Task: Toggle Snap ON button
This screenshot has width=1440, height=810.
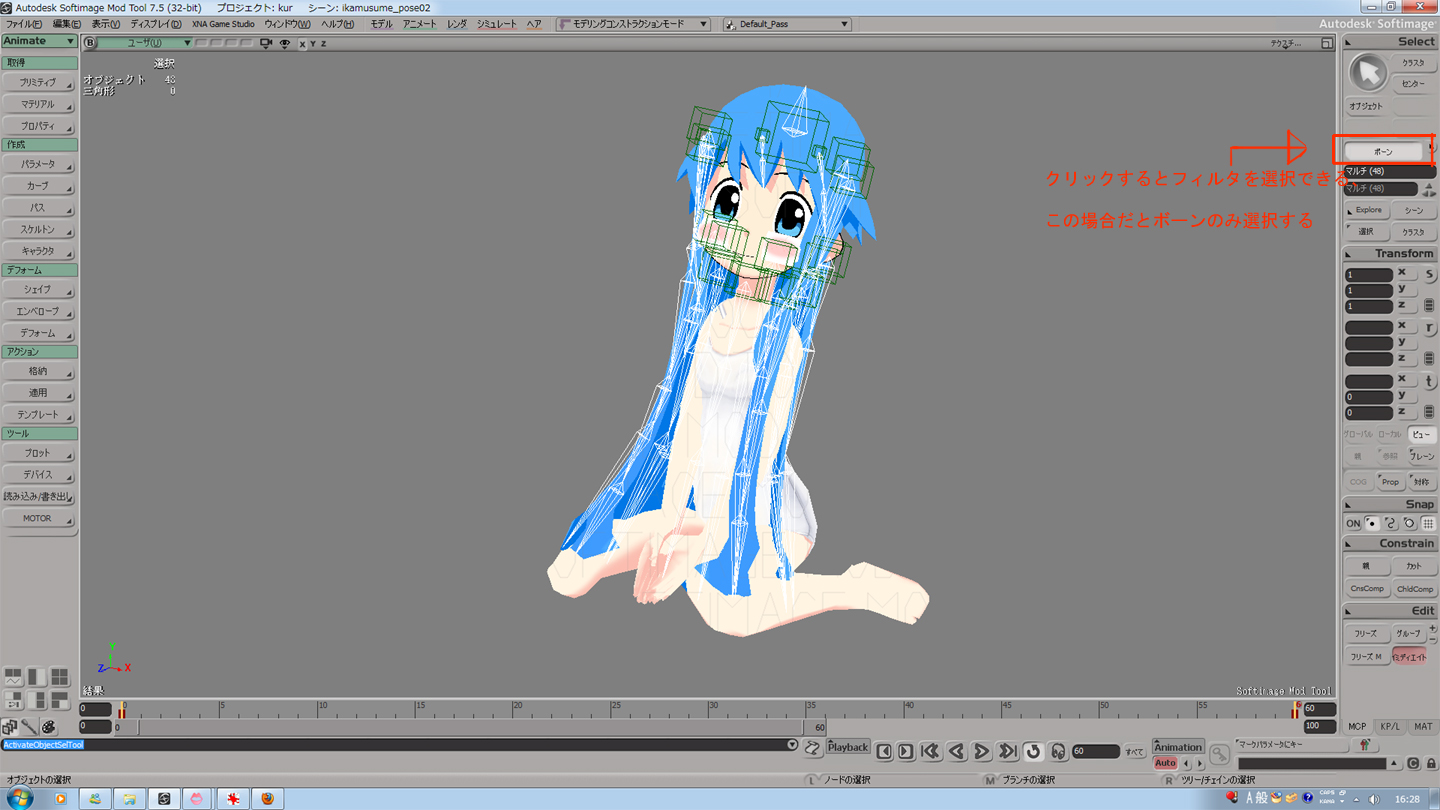Action: pyautogui.click(x=1353, y=523)
